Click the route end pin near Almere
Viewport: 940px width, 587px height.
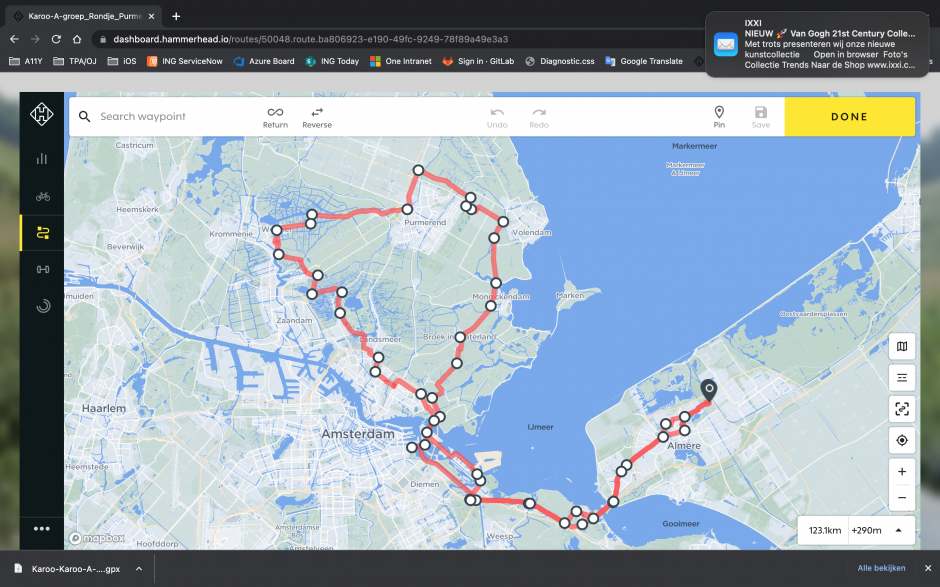(x=709, y=391)
